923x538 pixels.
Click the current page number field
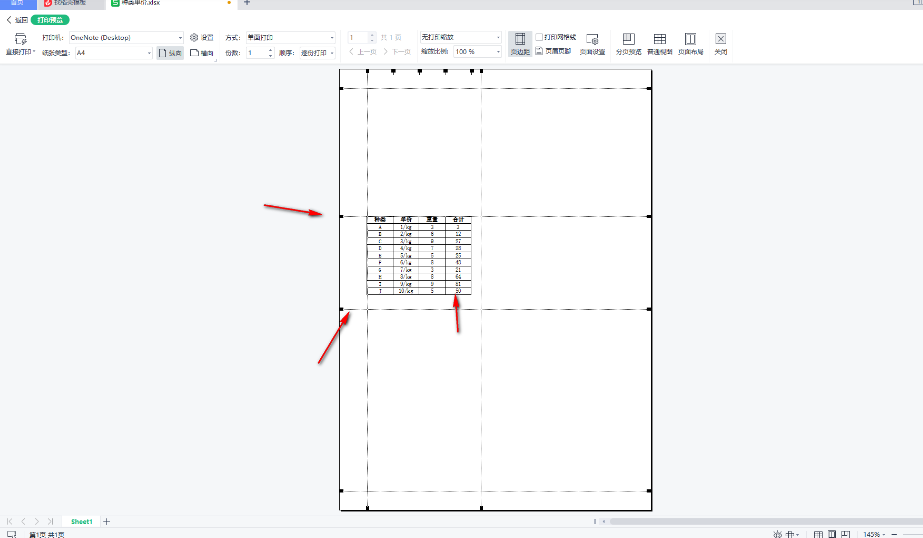tap(358, 37)
